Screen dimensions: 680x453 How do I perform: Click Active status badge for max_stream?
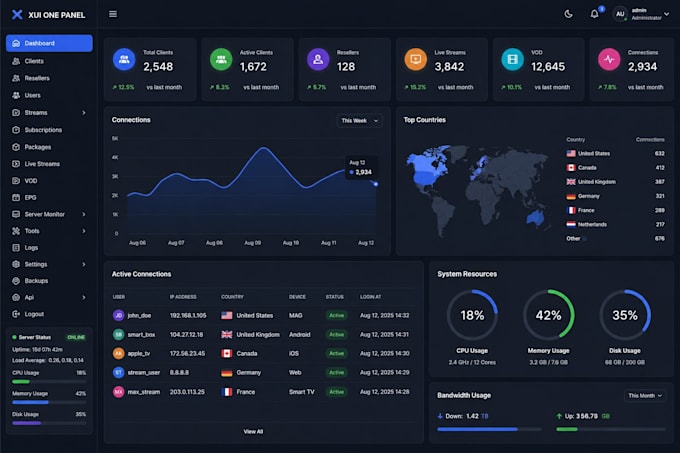337,392
